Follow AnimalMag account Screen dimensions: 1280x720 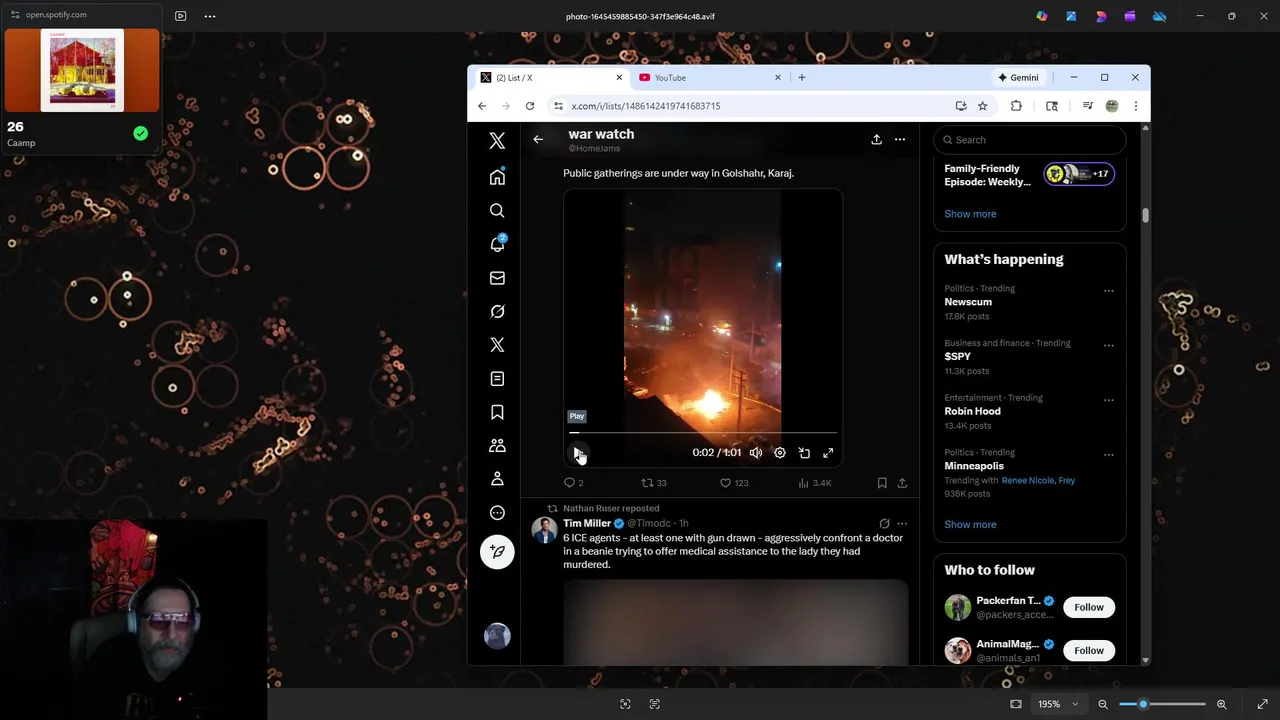1089,650
